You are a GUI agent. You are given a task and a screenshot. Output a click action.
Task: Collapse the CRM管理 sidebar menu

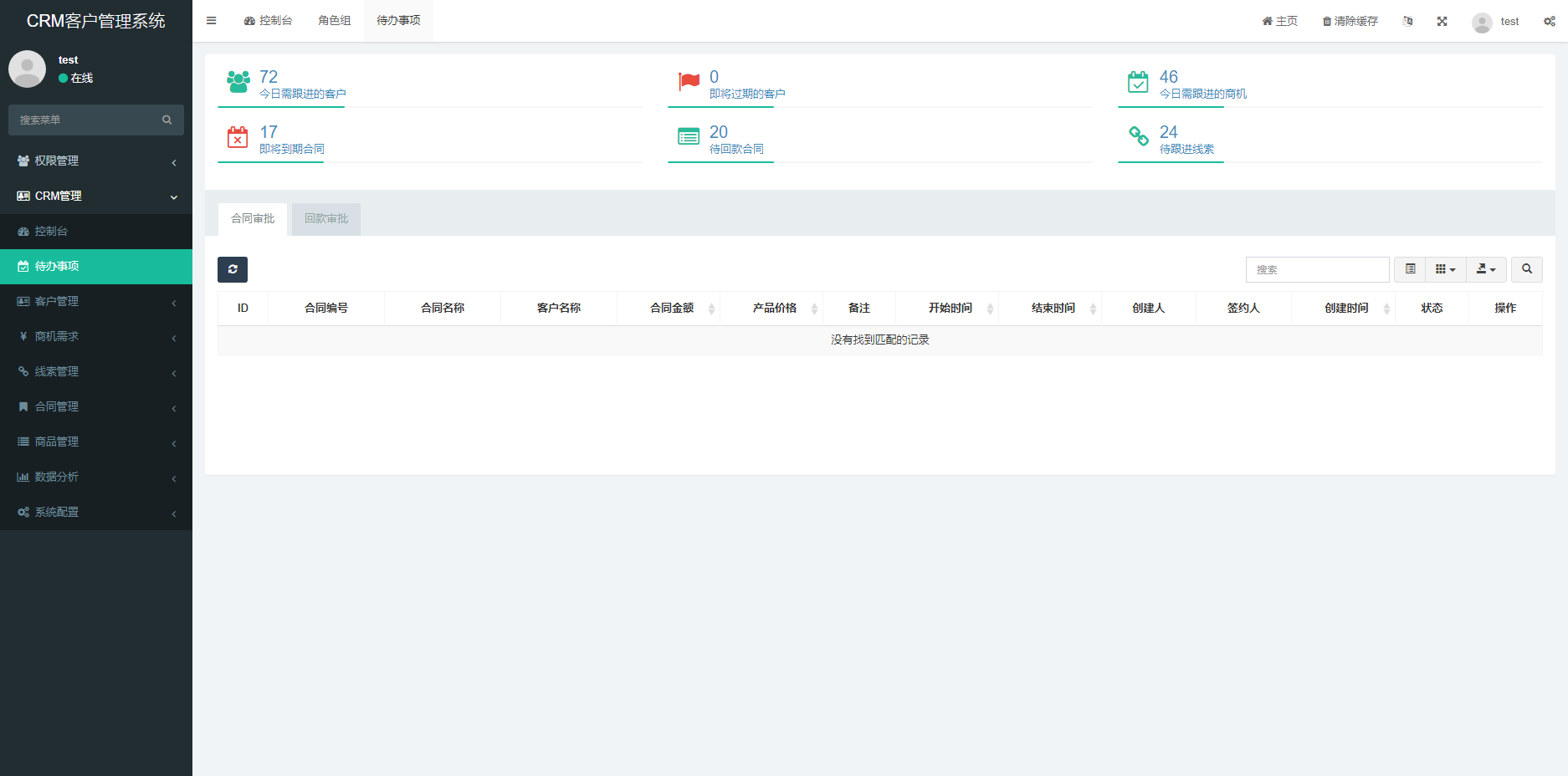coord(96,196)
